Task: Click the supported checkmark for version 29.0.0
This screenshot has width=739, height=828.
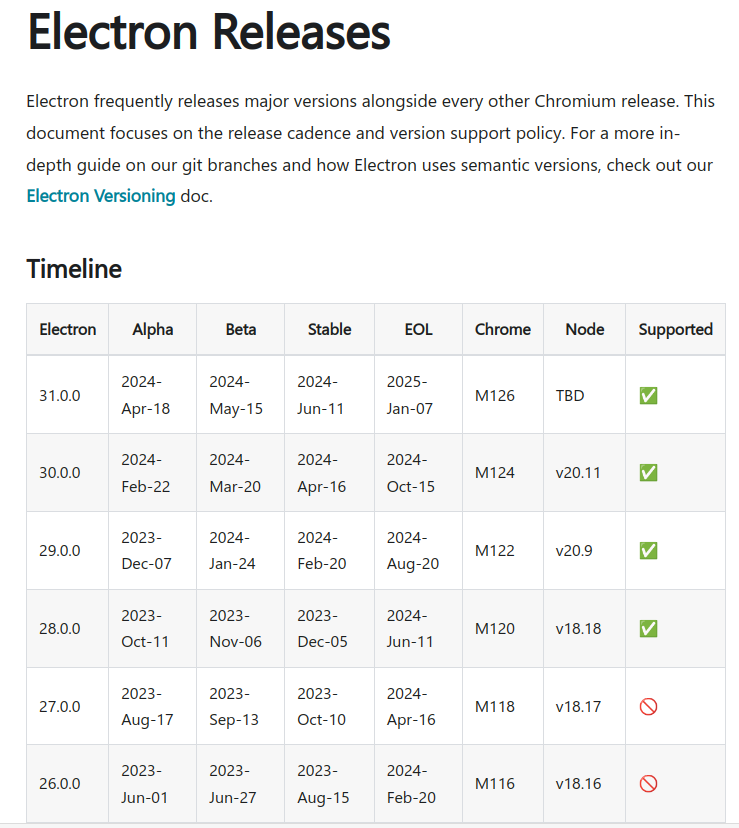Action: click(648, 551)
